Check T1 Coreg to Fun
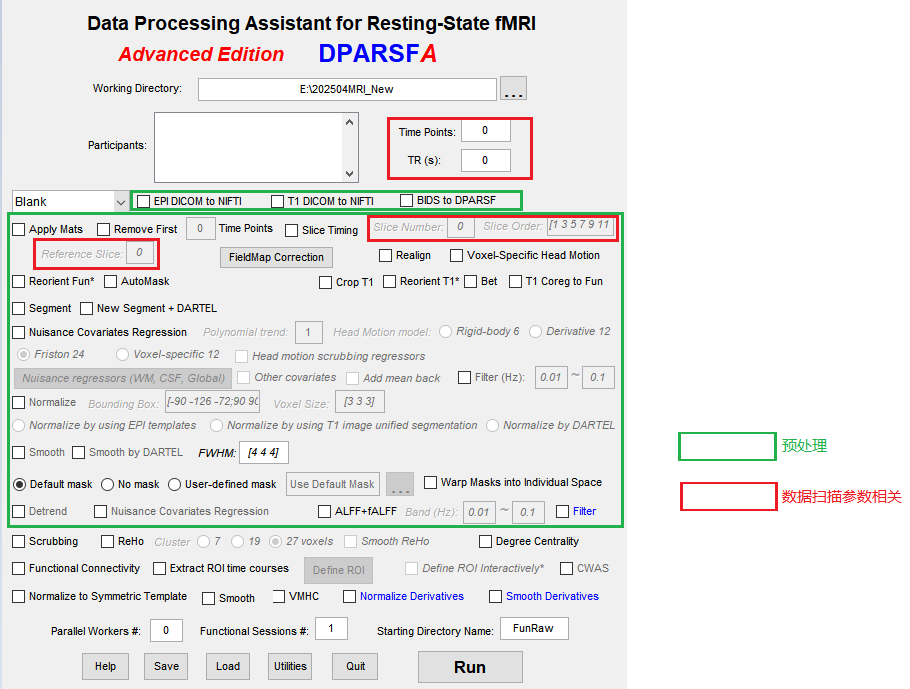 [x=515, y=282]
